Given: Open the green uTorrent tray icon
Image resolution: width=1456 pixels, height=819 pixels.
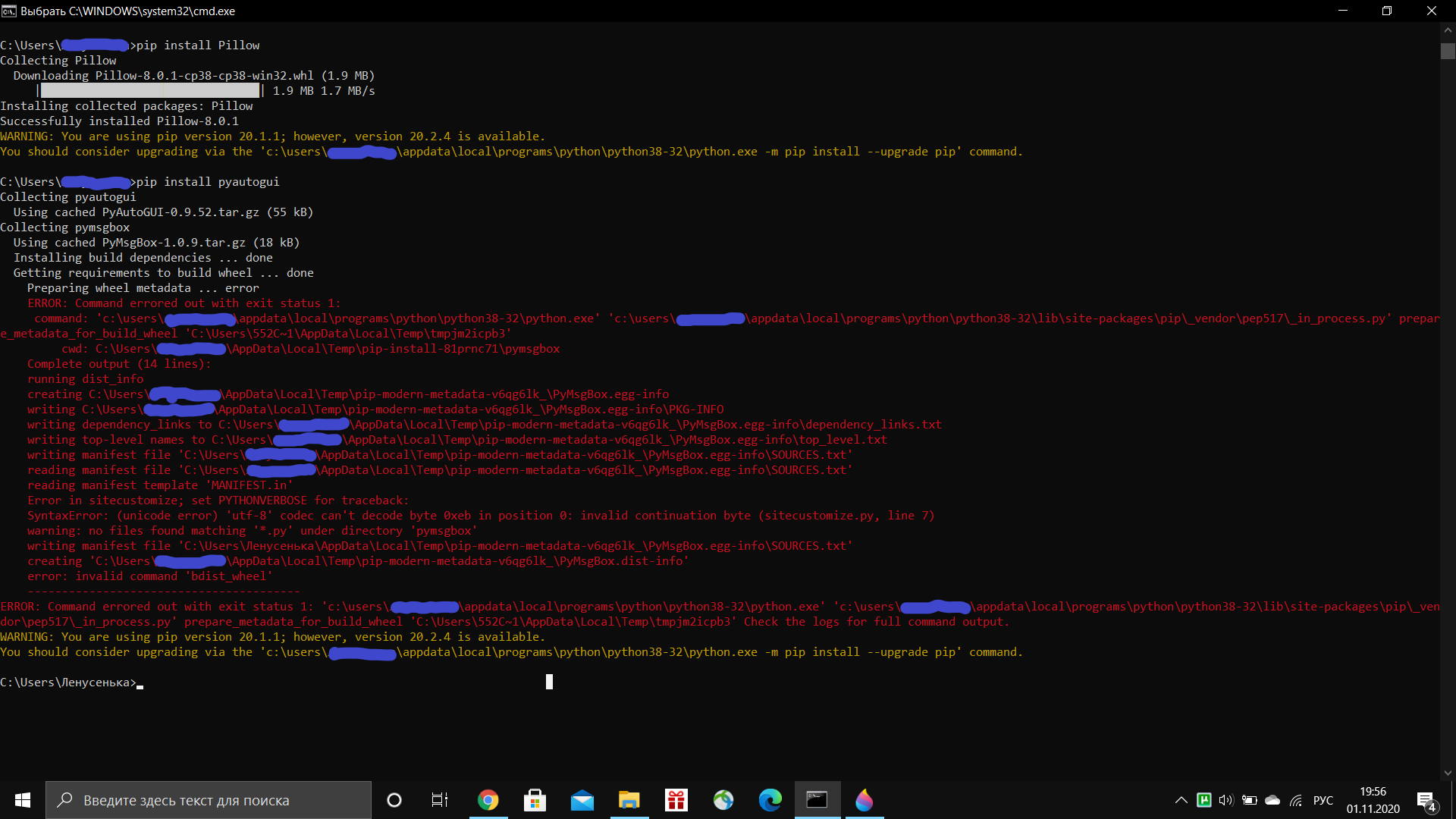Looking at the screenshot, I should (1203, 800).
